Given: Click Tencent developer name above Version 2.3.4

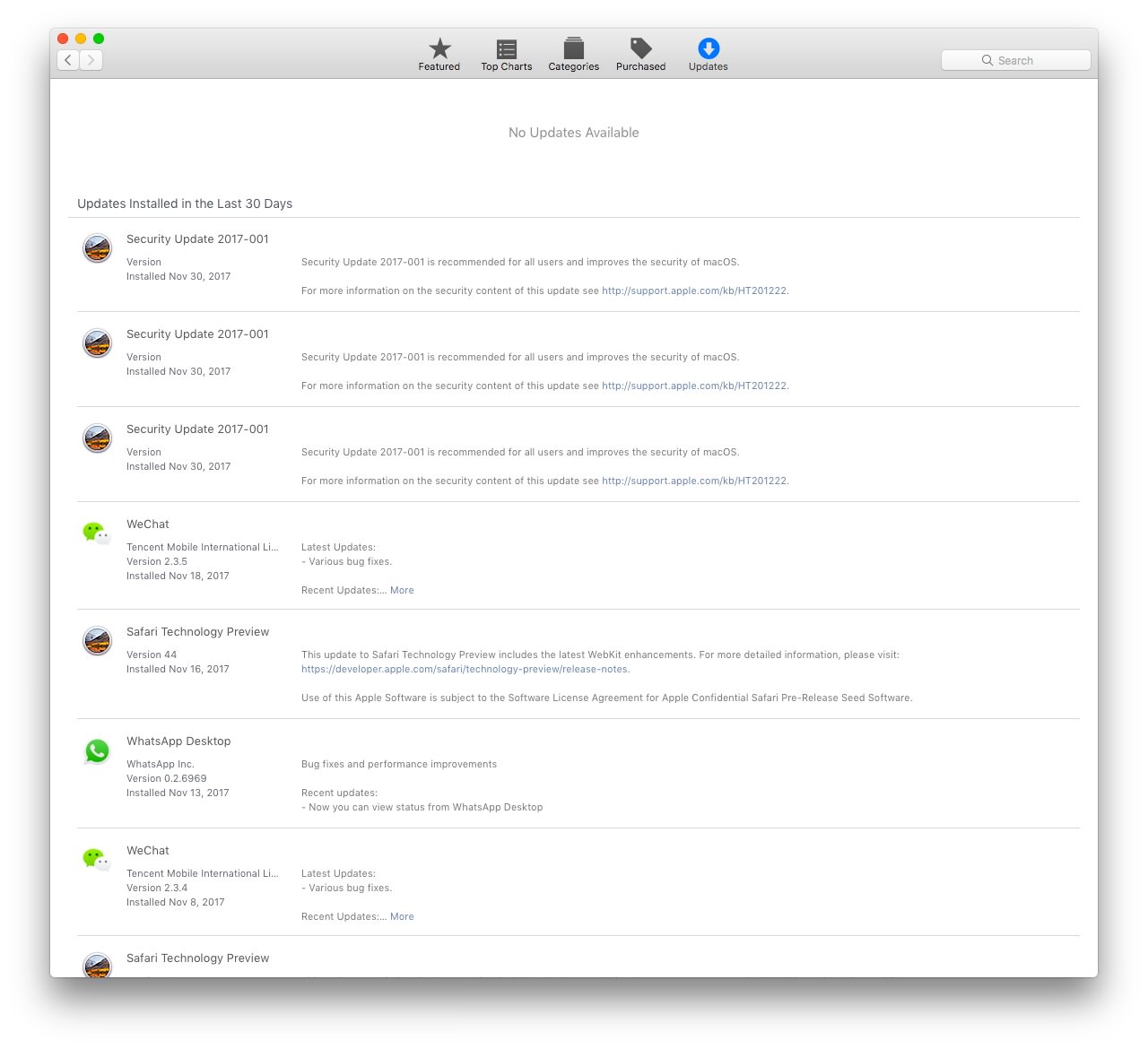Looking at the screenshot, I should (x=203, y=873).
